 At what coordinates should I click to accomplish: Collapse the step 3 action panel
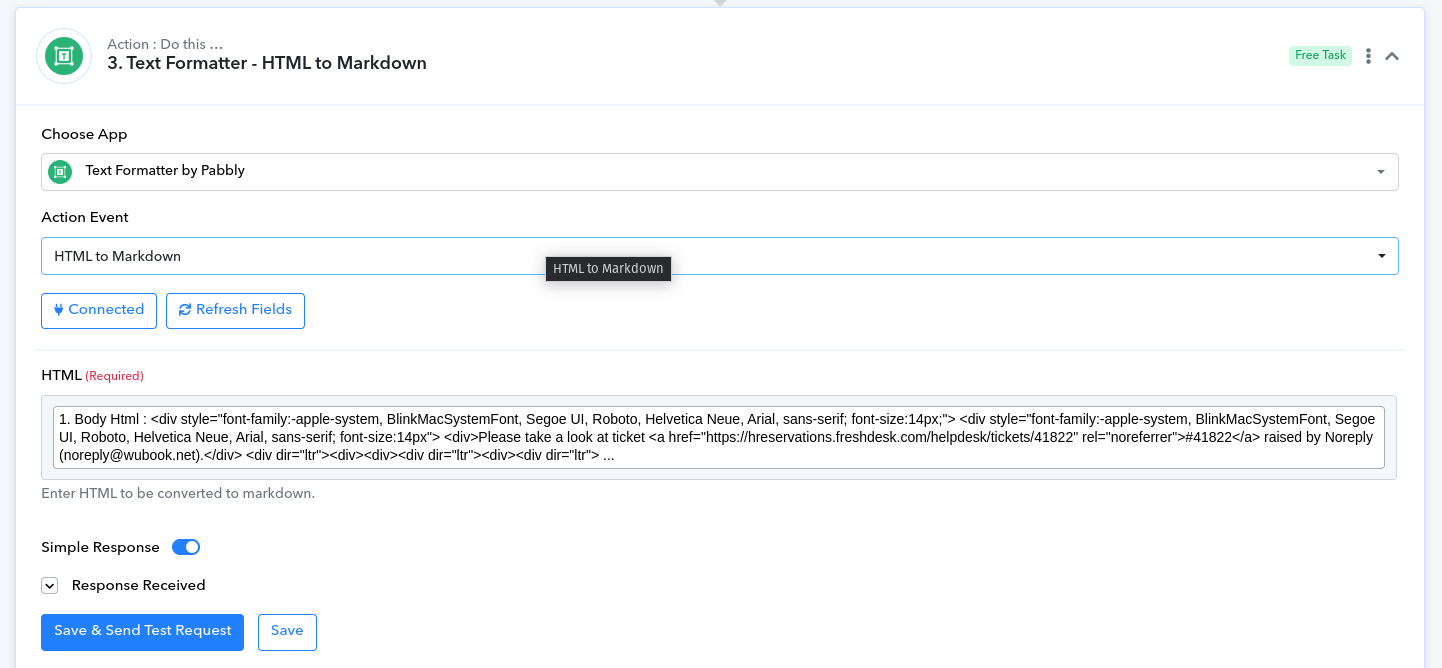tap(1392, 56)
